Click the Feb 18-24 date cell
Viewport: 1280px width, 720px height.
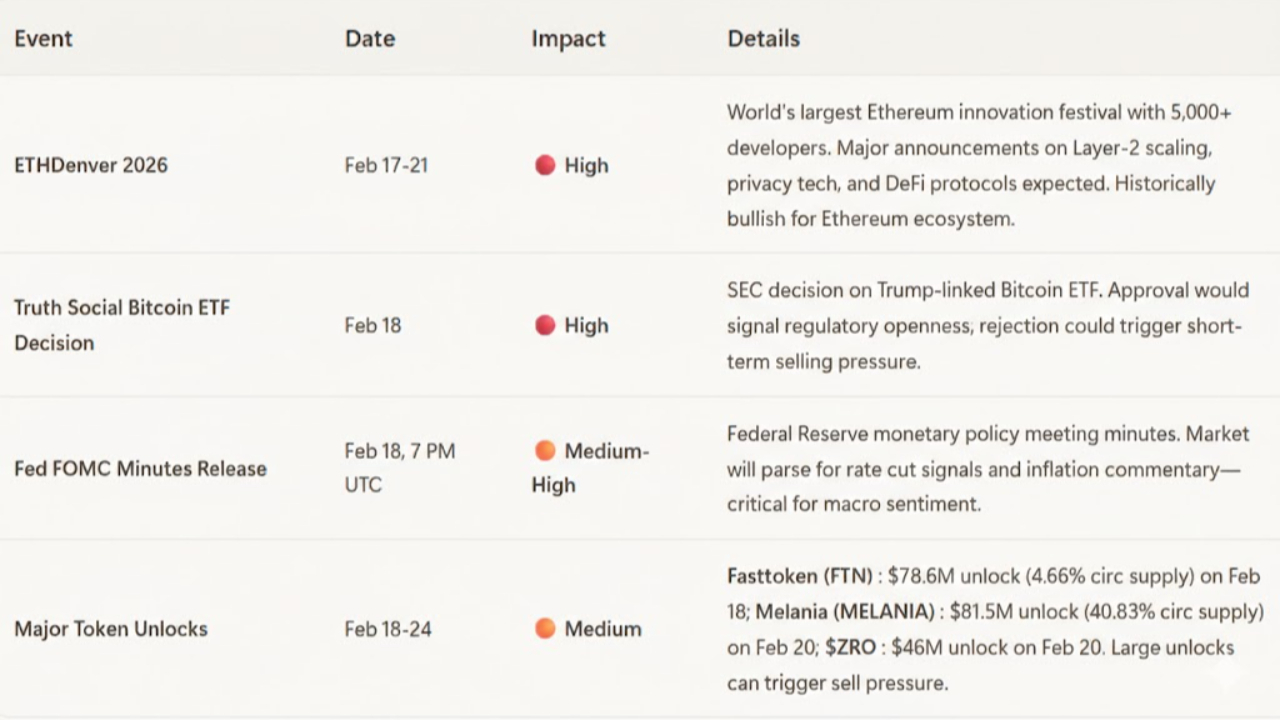tap(388, 629)
